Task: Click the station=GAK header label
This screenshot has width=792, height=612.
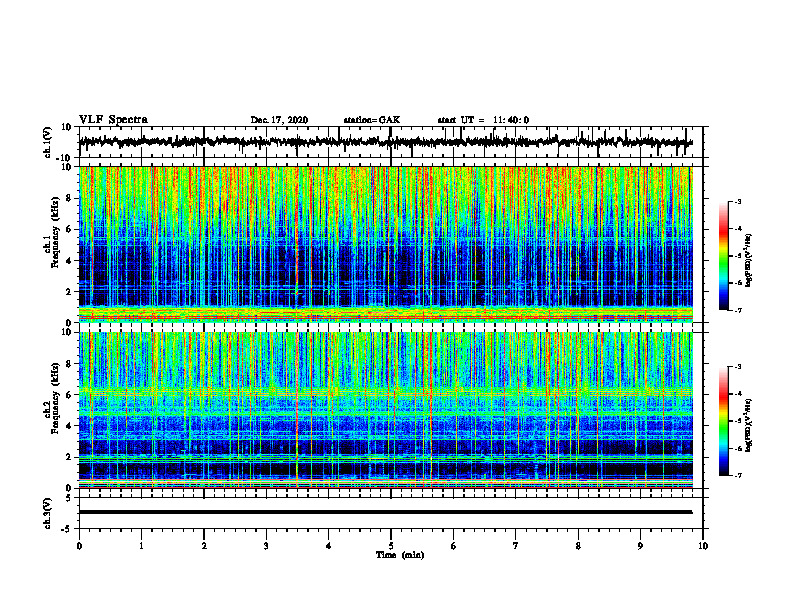Action: pyautogui.click(x=372, y=120)
